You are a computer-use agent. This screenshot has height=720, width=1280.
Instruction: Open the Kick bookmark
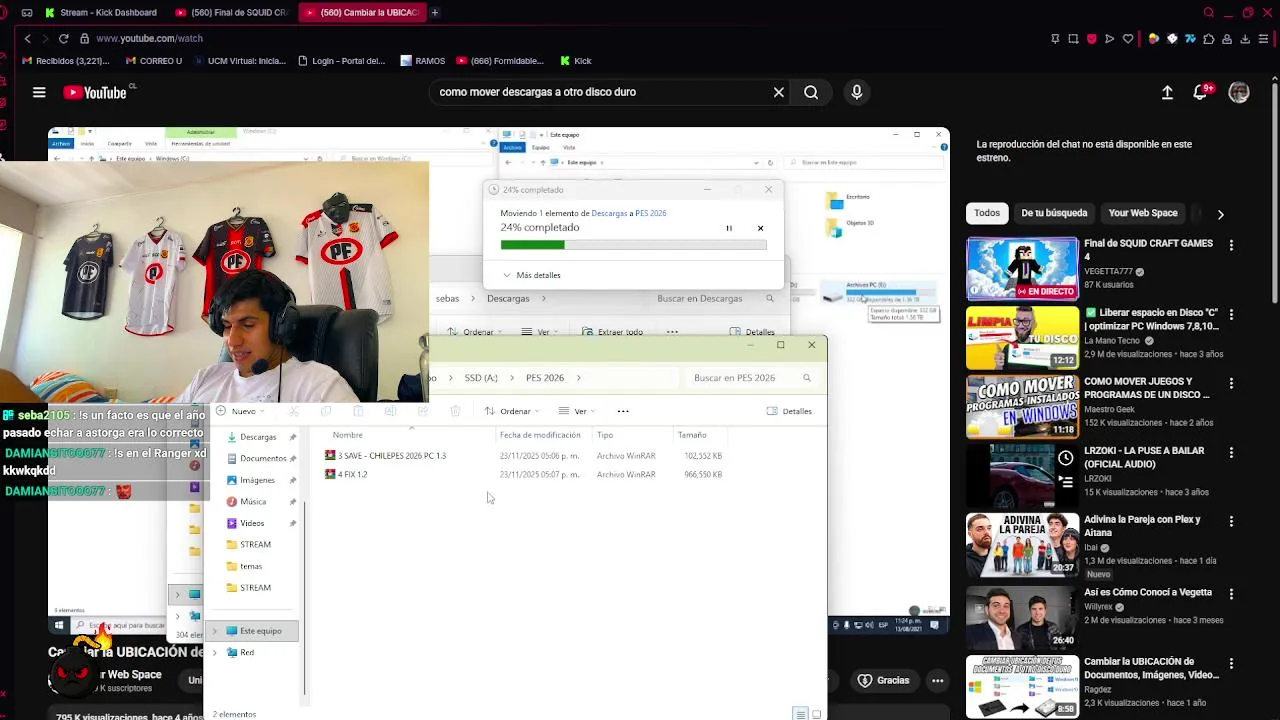pyautogui.click(x=576, y=61)
